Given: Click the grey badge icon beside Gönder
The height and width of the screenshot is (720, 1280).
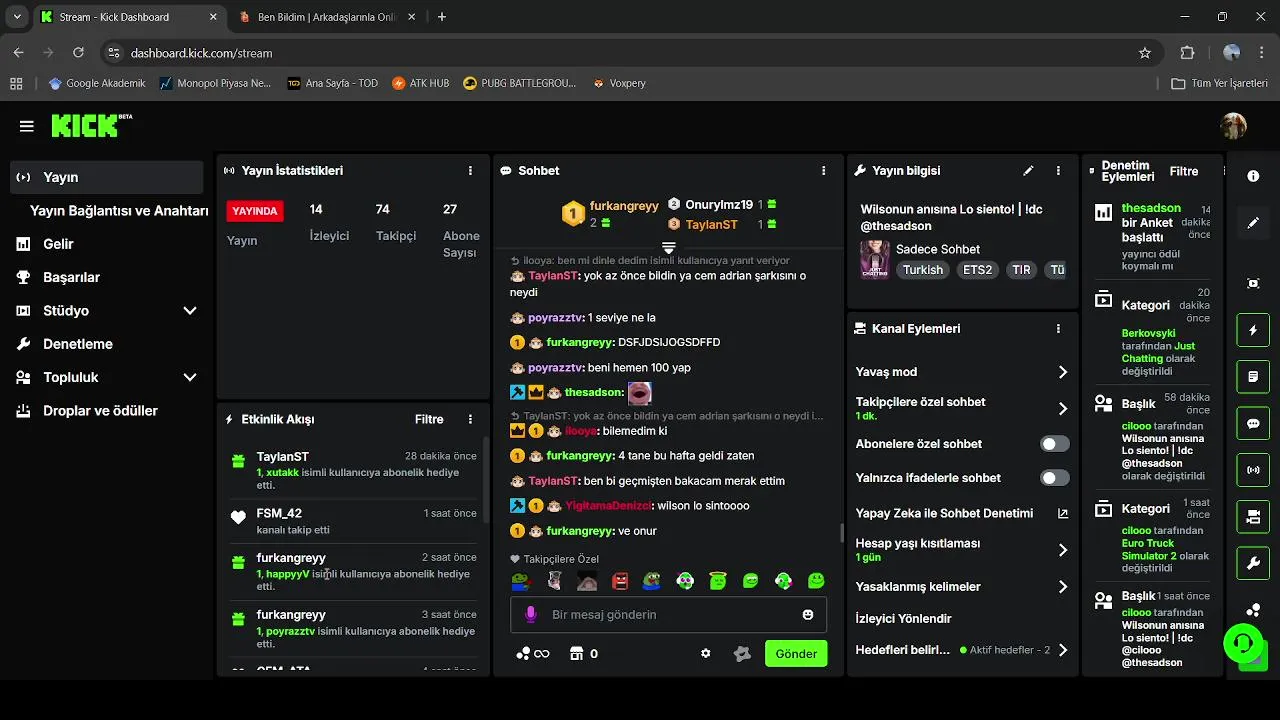Looking at the screenshot, I should 742,653.
